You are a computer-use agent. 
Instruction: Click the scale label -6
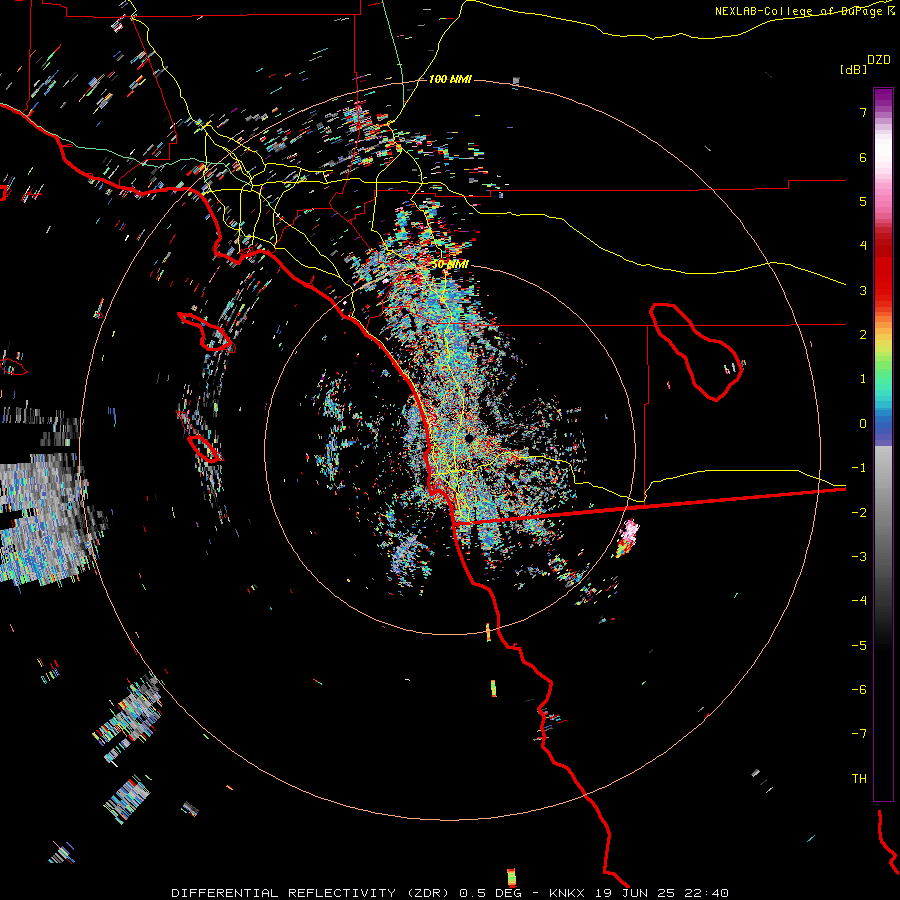pos(859,689)
